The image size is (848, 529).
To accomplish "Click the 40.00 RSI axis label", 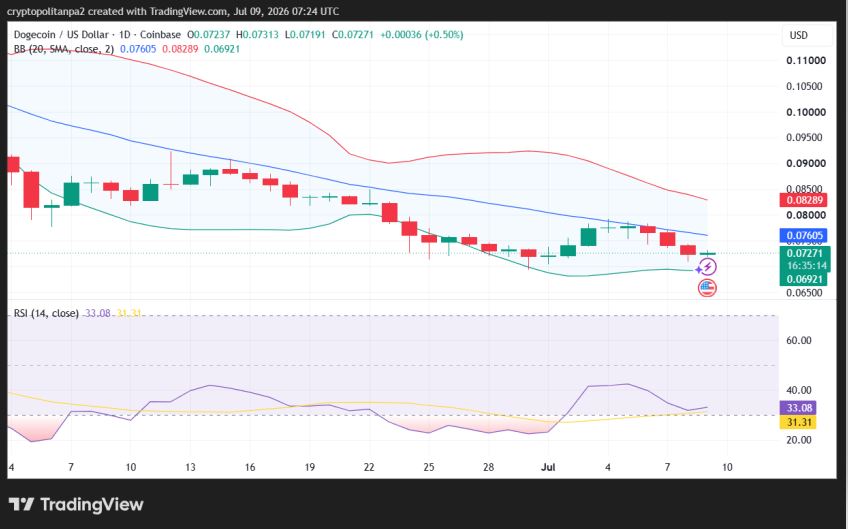I will coord(799,390).
